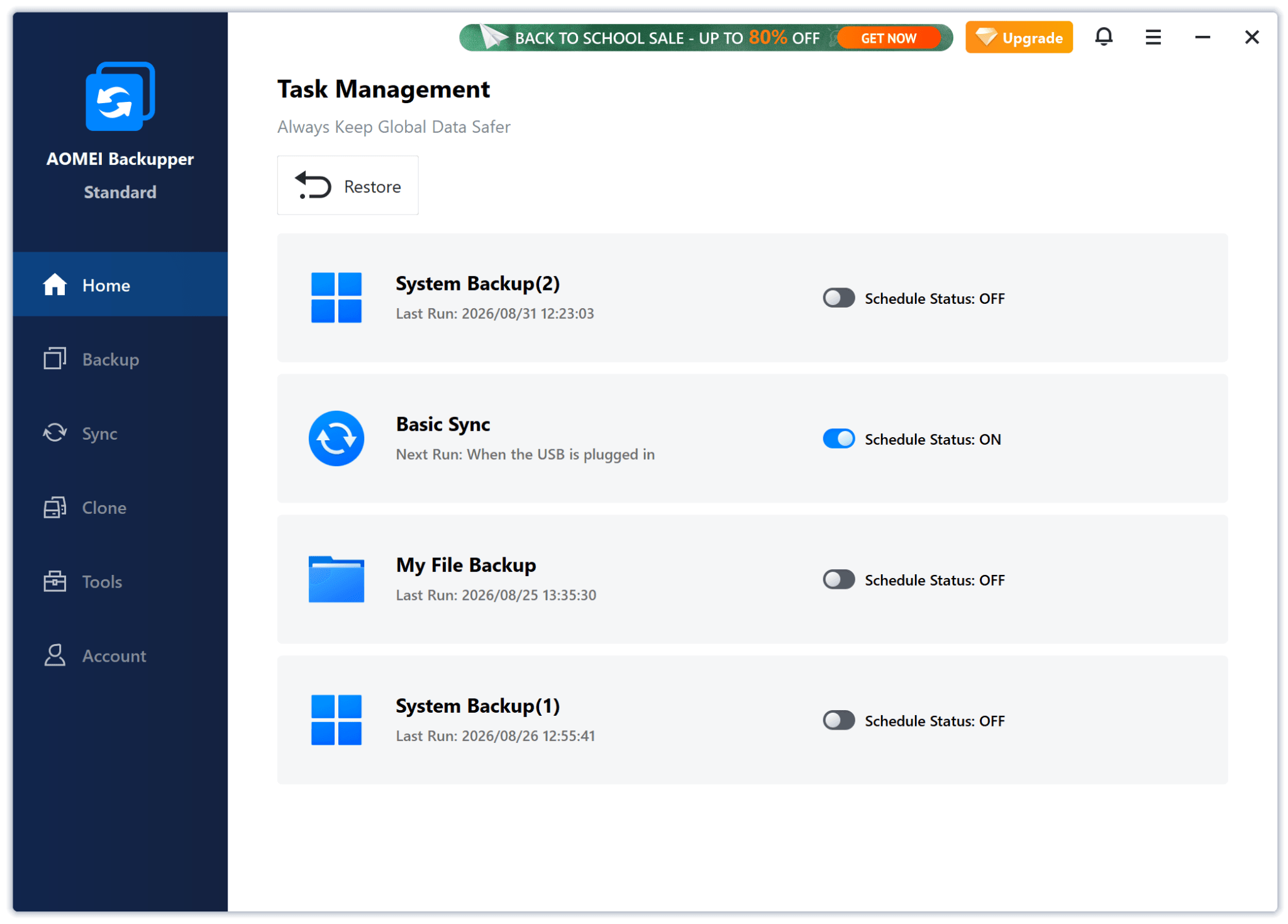Enable schedule for System Backup(2)
This screenshot has height=924, width=1288.
pos(839,298)
